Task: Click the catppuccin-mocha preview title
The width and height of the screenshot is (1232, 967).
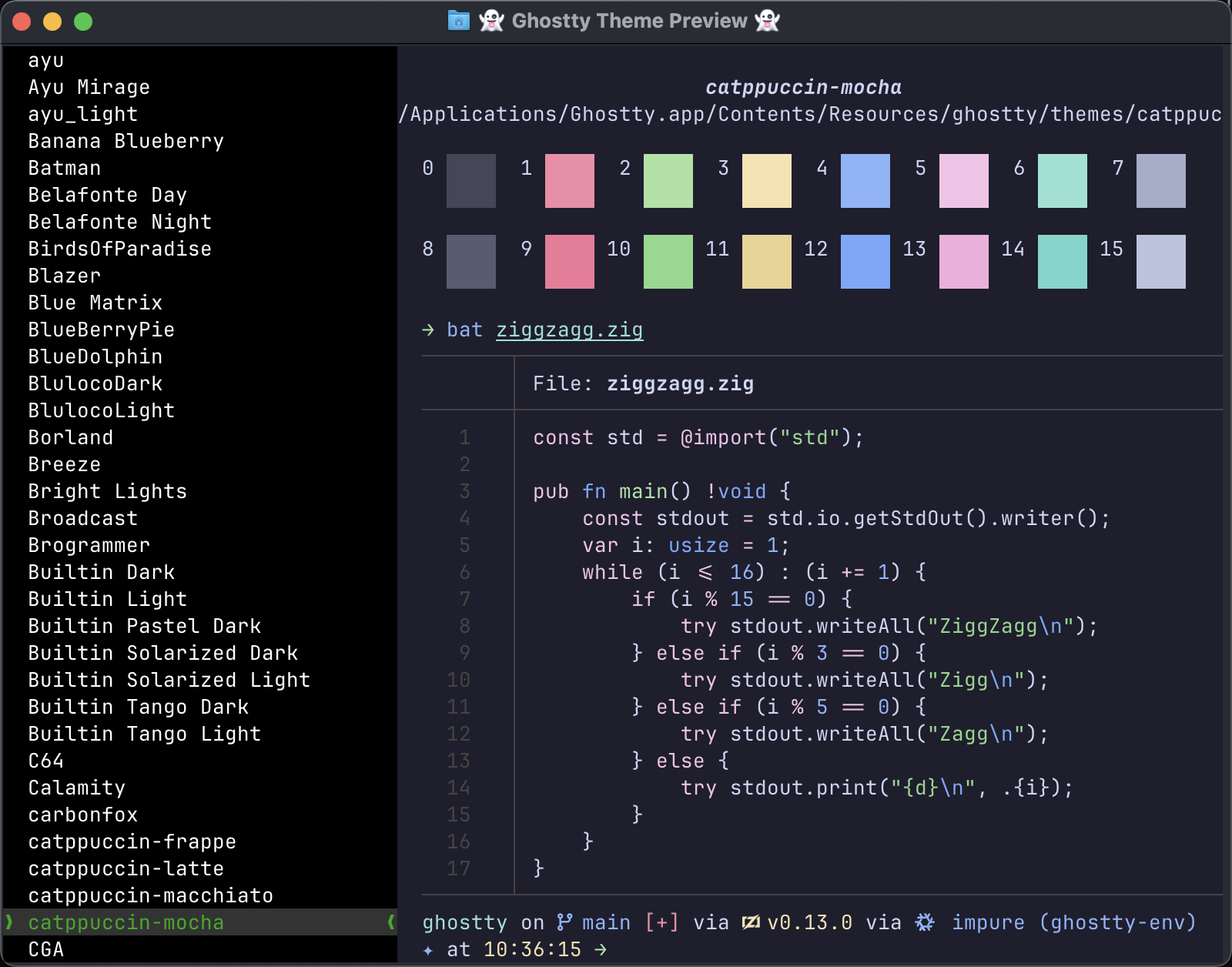Action: pos(804,87)
